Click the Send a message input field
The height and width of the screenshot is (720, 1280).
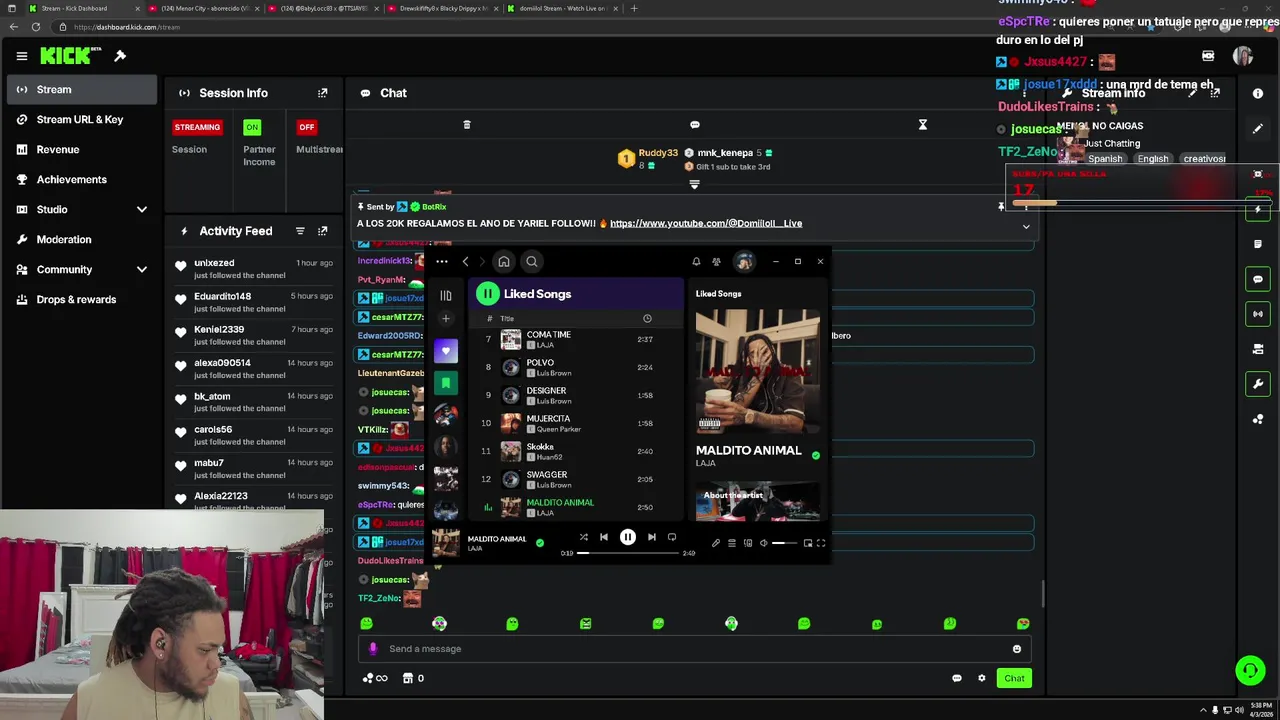(x=695, y=649)
